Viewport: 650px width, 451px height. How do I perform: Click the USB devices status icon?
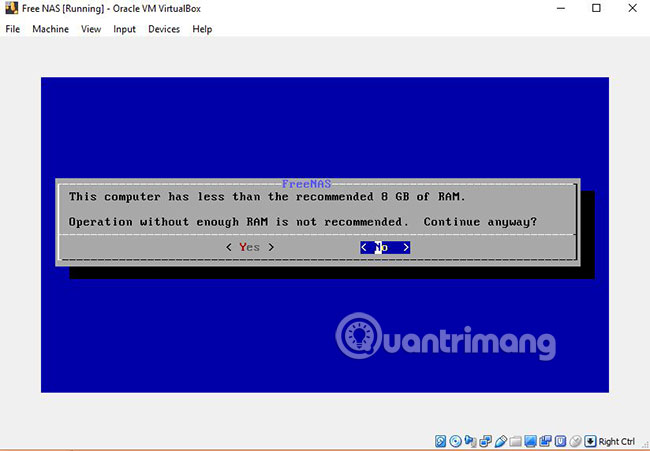(501, 441)
